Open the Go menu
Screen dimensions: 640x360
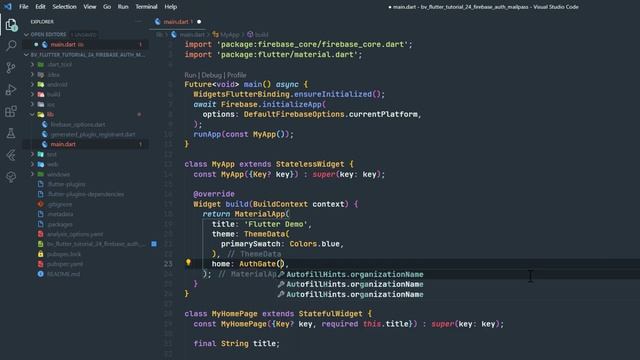pyautogui.click(x=107, y=7)
